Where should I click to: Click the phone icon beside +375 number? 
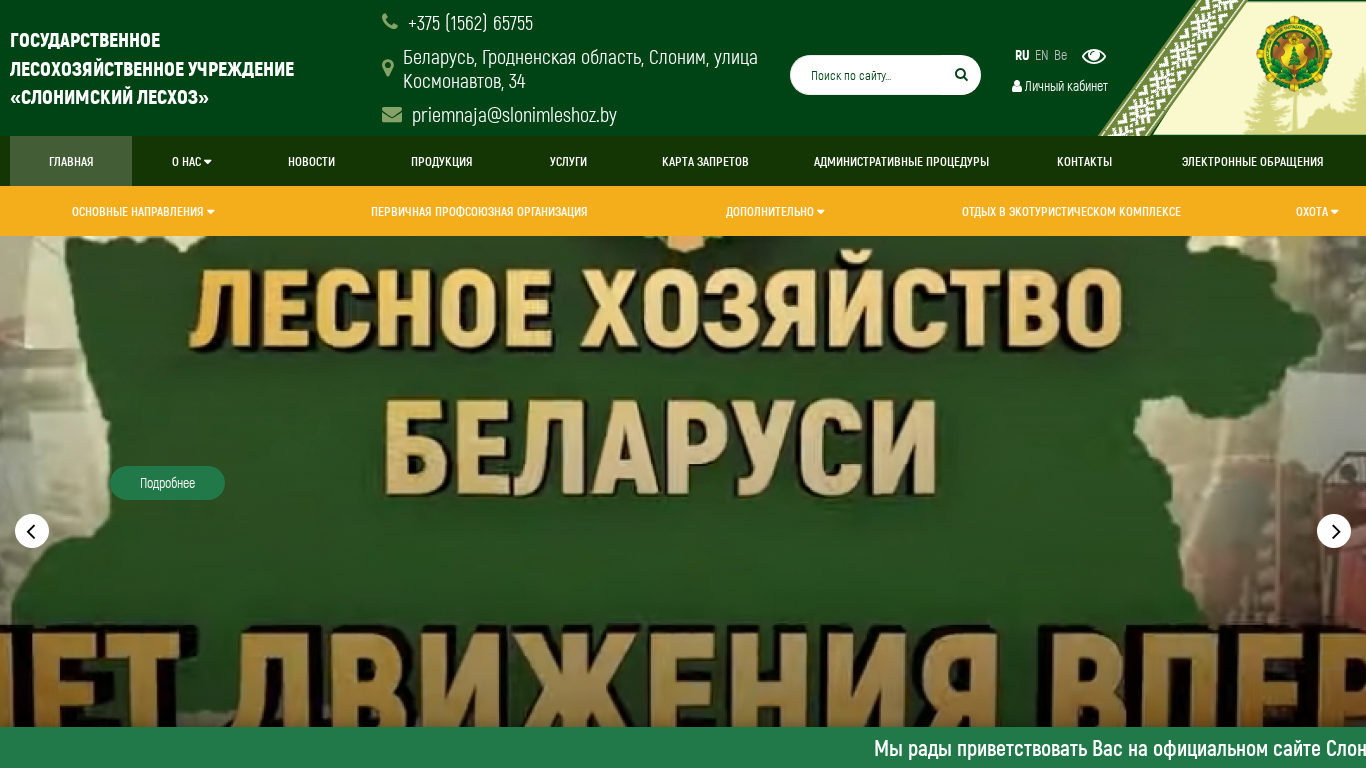point(390,21)
